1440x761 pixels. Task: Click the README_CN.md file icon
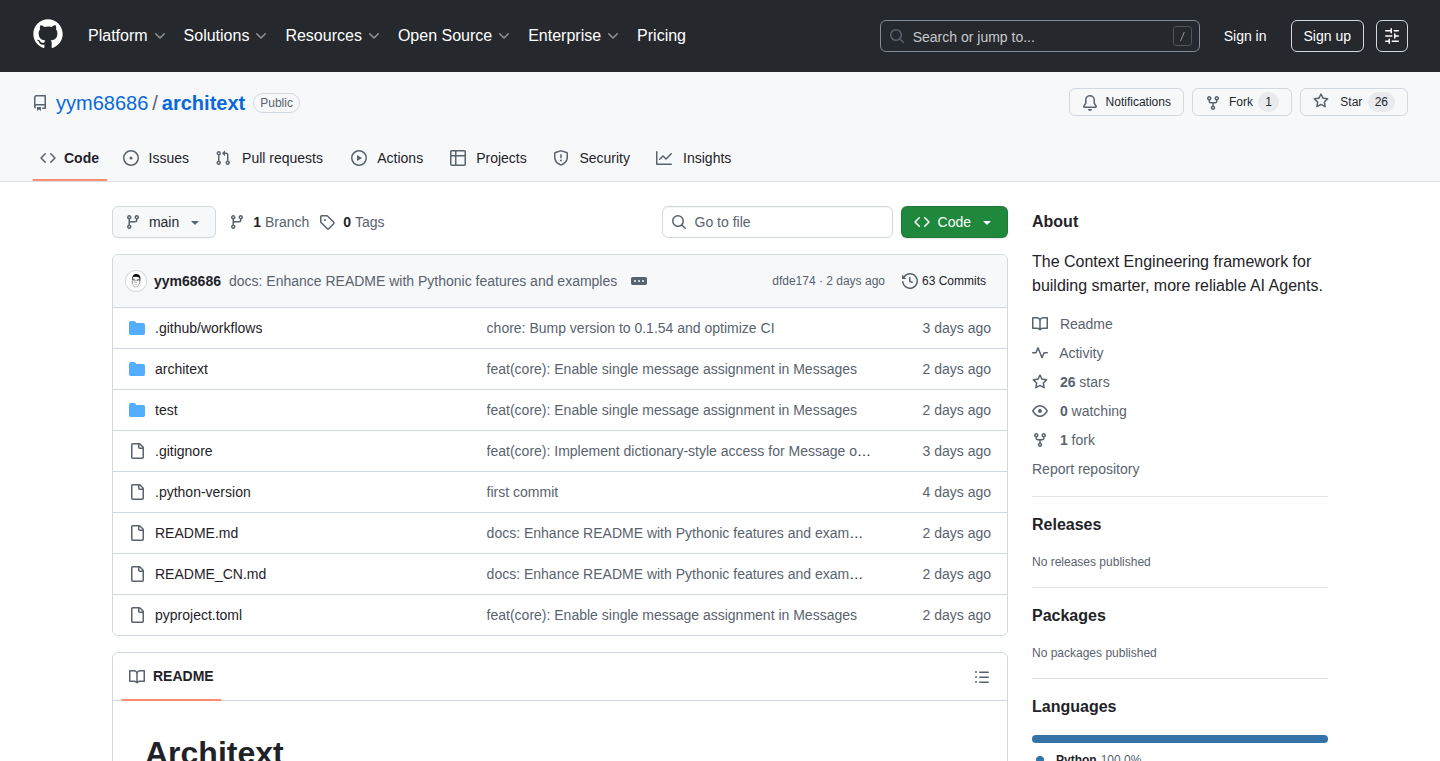pos(137,574)
